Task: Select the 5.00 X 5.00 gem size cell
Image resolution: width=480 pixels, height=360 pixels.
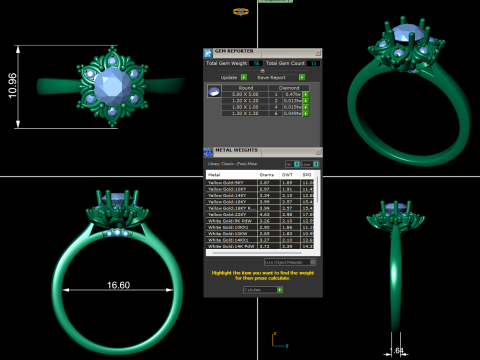Action: click(x=245, y=94)
